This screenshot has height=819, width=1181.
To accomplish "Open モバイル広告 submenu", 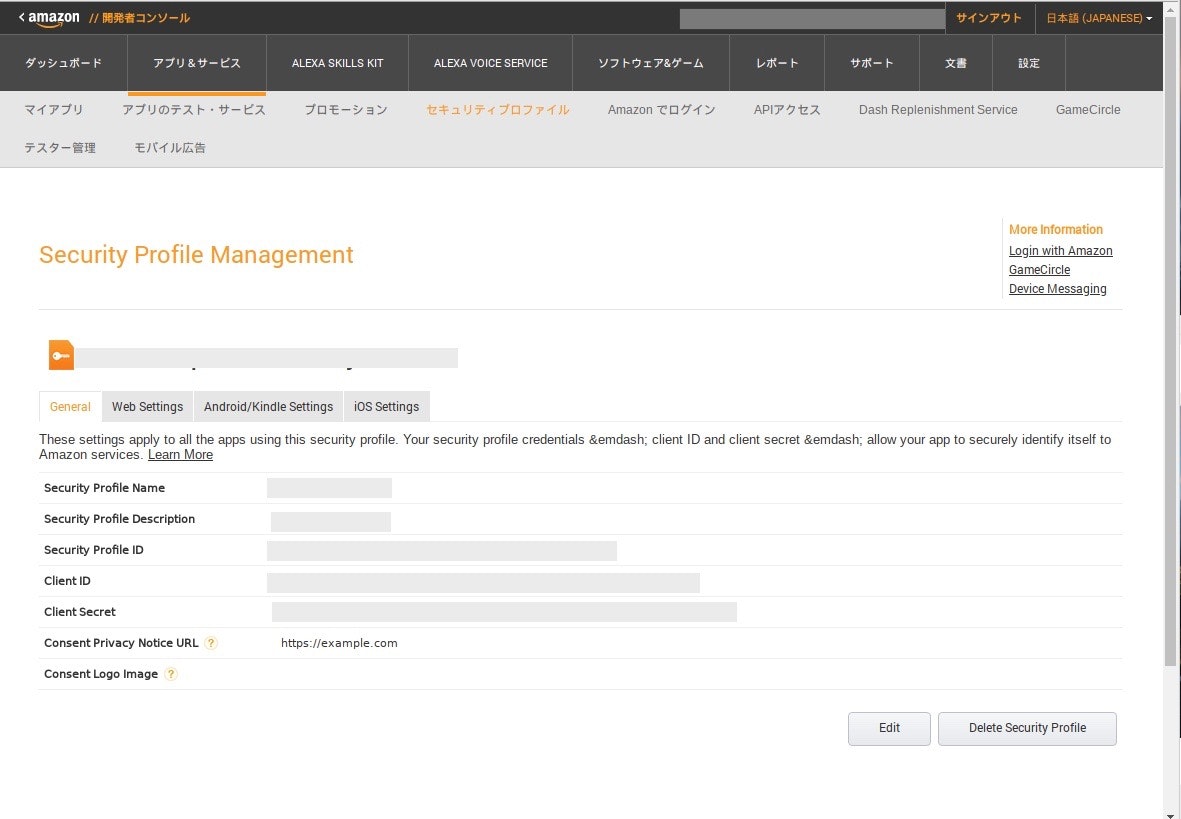I will [x=169, y=148].
